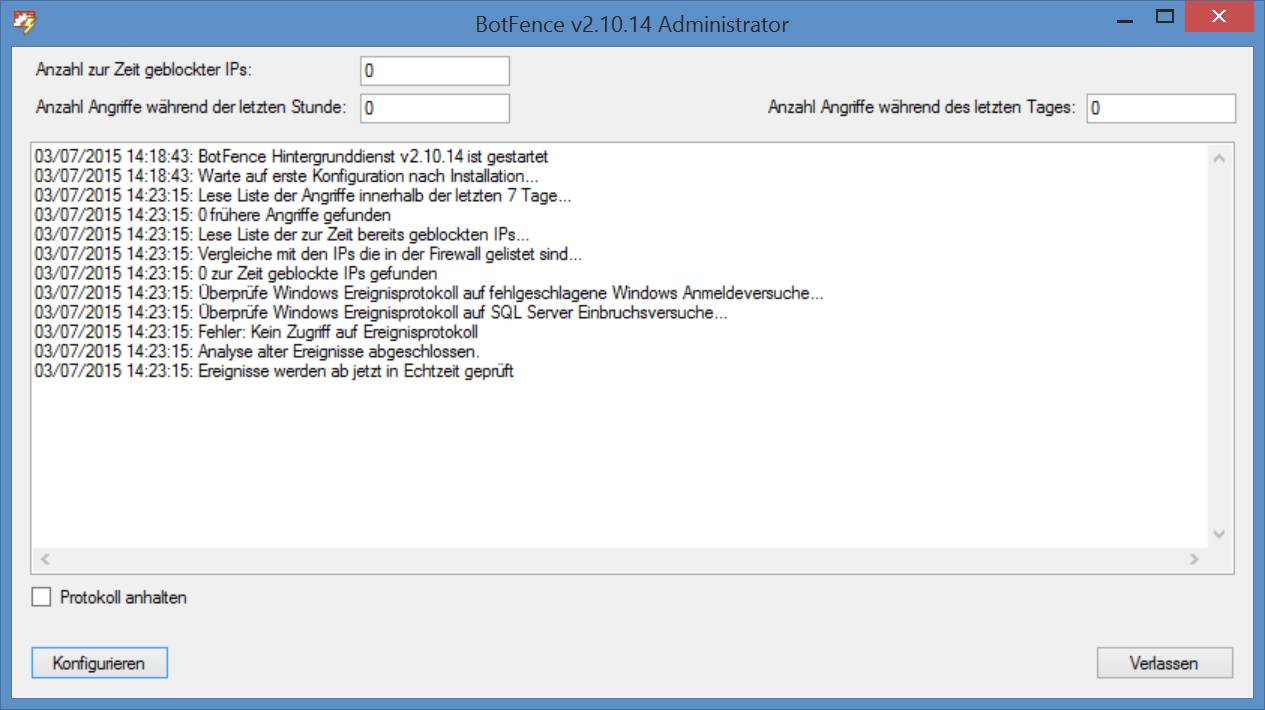1265x710 pixels.
Task: Click the log scrollbar down arrow
Action: [1218, 535]
